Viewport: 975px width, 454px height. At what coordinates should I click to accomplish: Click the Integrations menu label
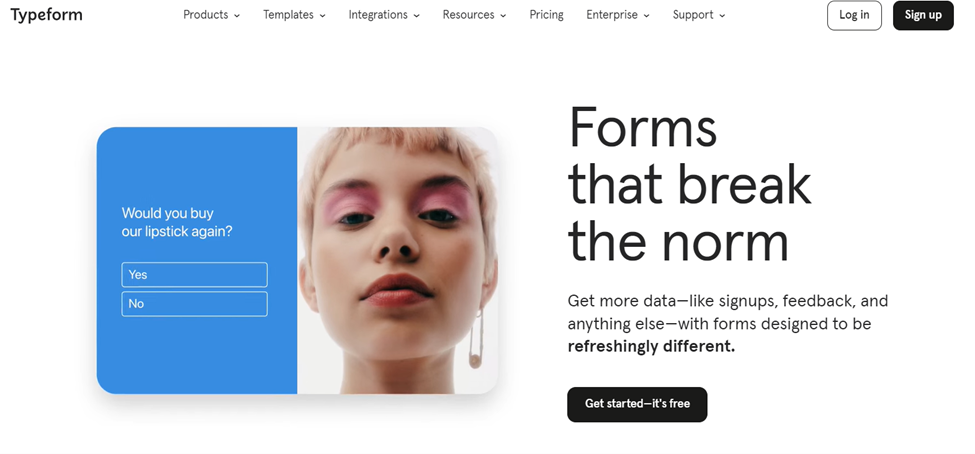(378, 15)
